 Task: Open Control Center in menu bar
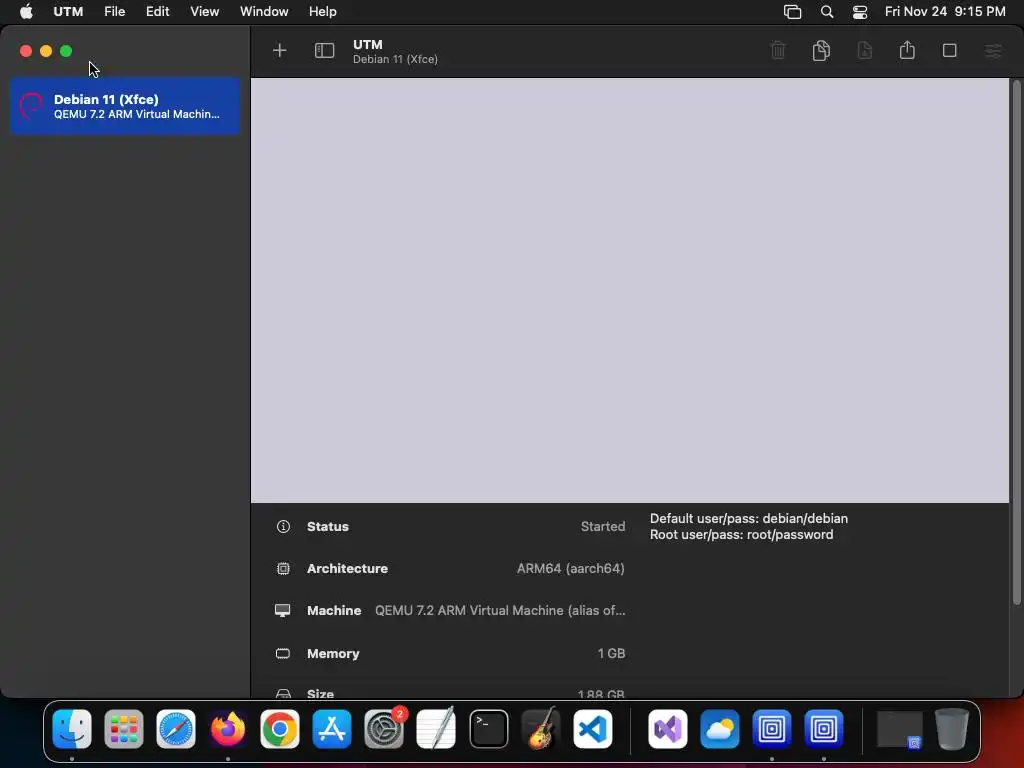click(x=860, y=12)
